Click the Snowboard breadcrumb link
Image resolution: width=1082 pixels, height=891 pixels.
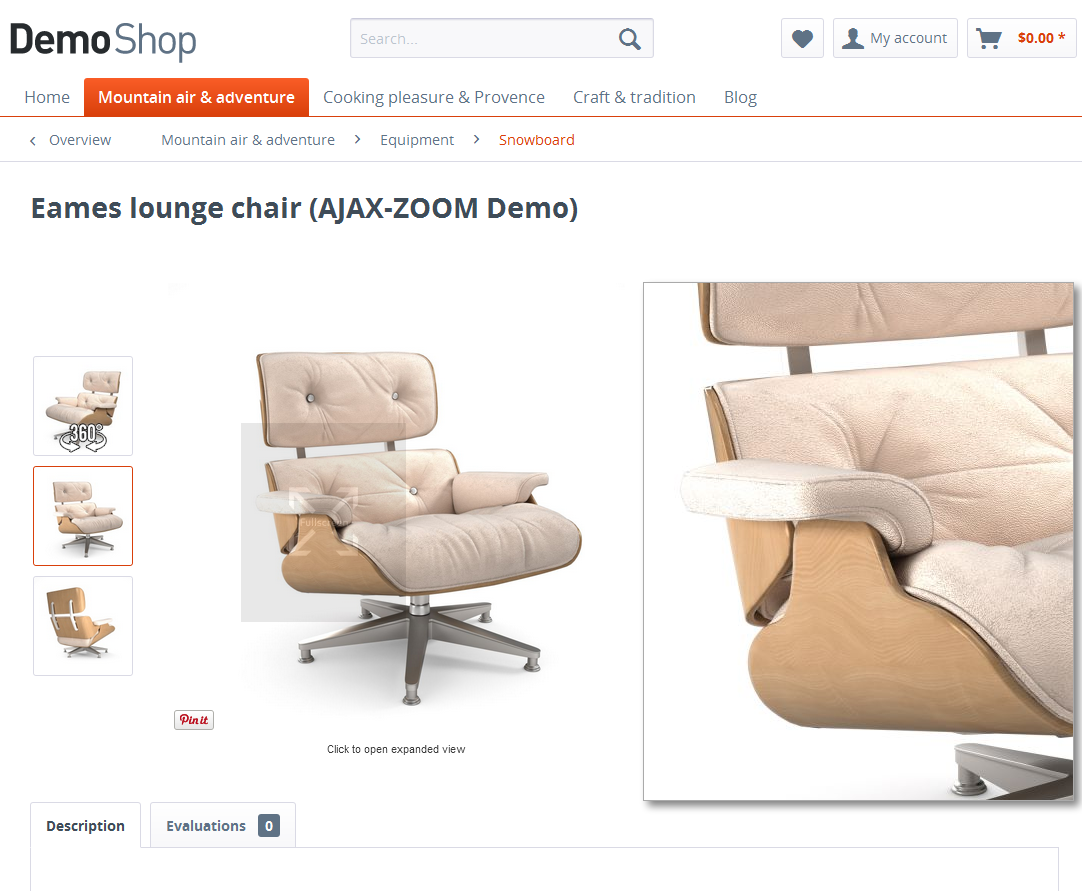coord(536,140)
